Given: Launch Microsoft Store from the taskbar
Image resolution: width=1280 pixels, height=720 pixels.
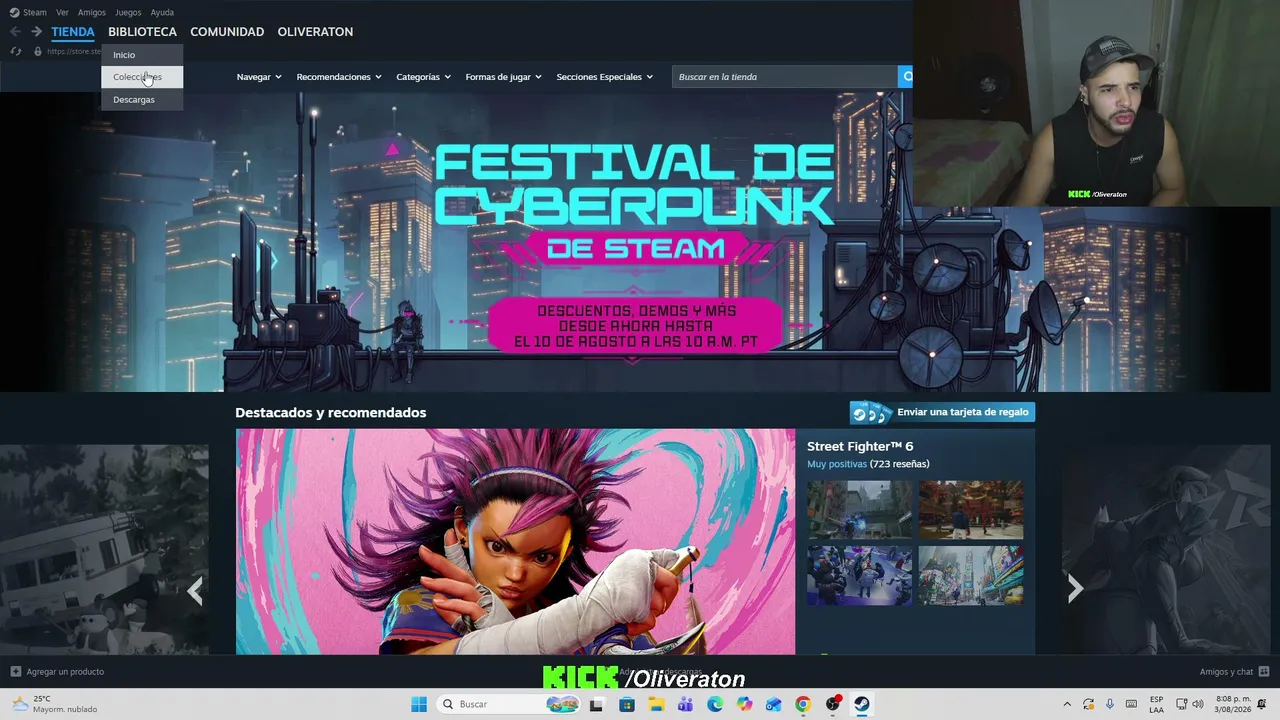Looking at the screenshot, I should point(626,704).
